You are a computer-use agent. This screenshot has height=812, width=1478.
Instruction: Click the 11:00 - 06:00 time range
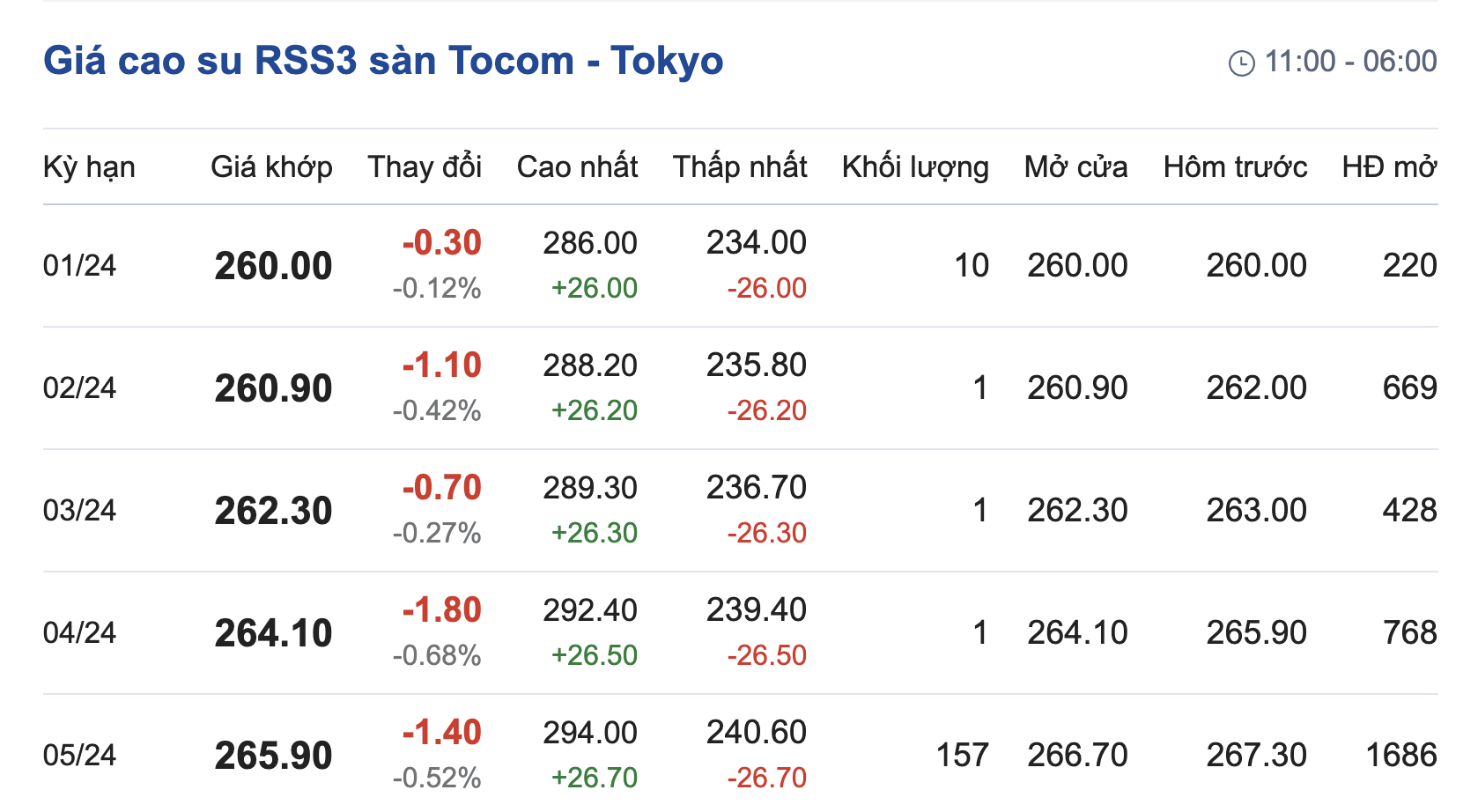(1350, 62)
